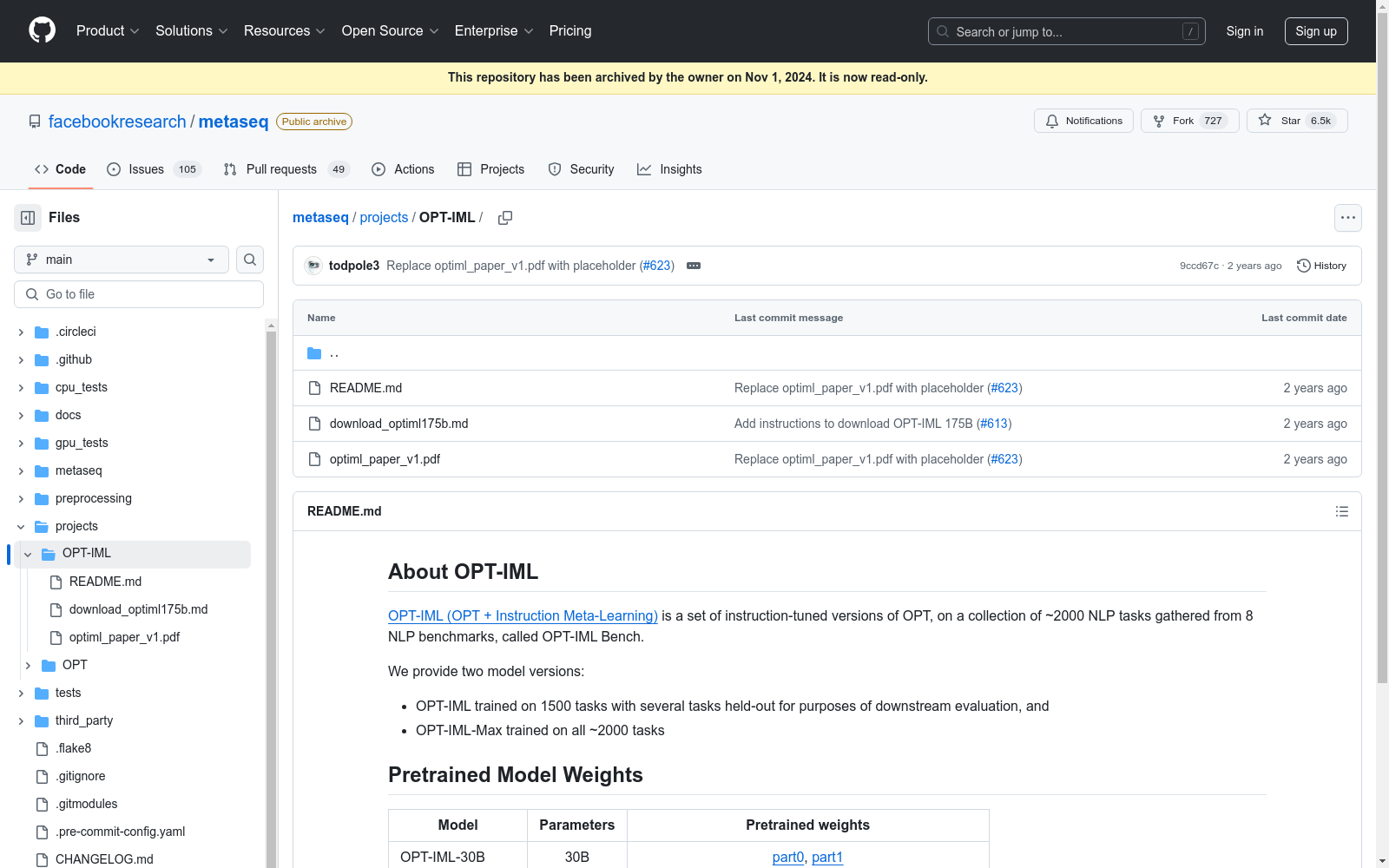Switch to the Projects tab
This screenshot has width=1389, height=868.
tap(490, 169)
